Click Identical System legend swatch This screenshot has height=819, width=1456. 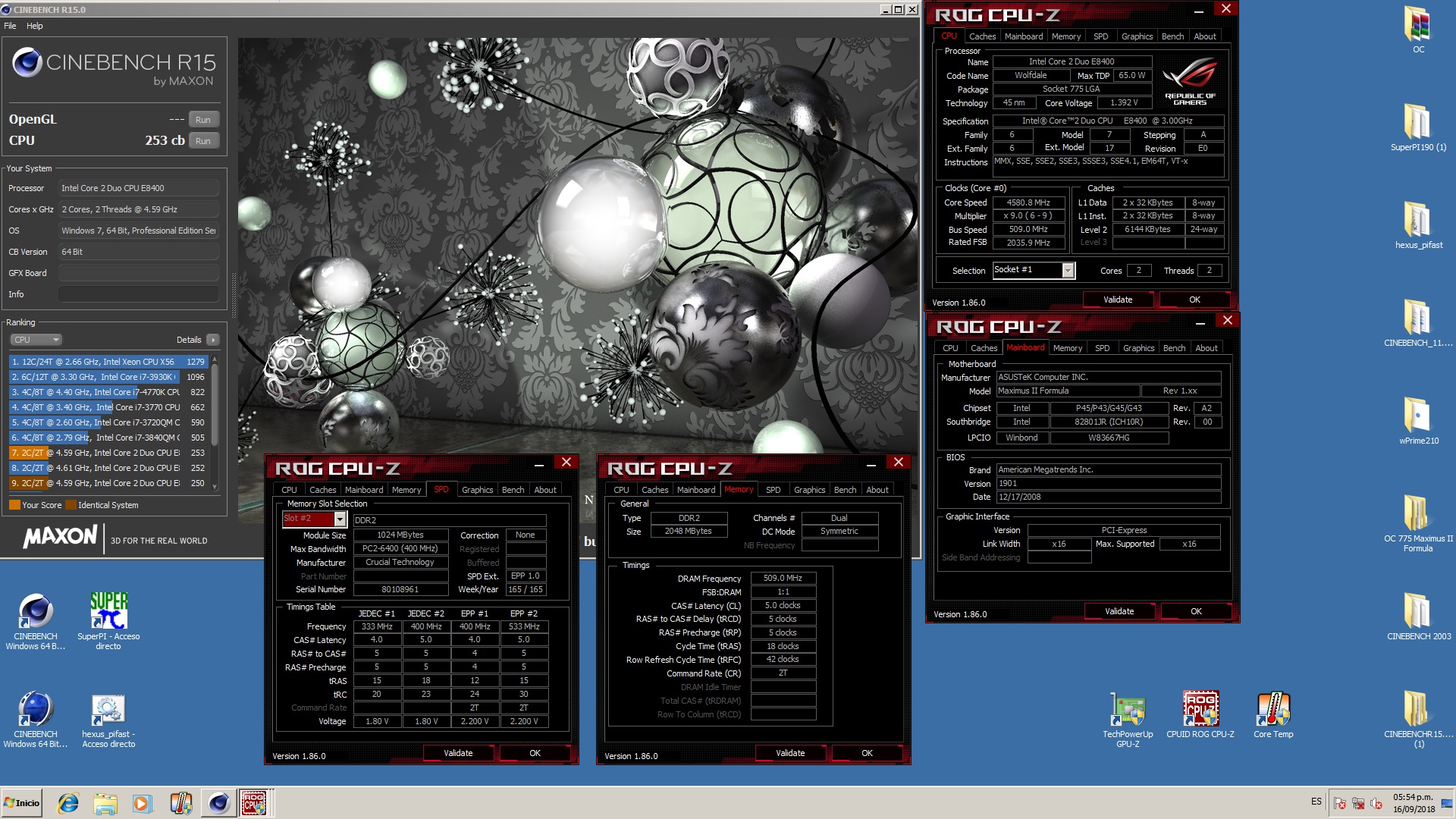[x=71, y=505]
